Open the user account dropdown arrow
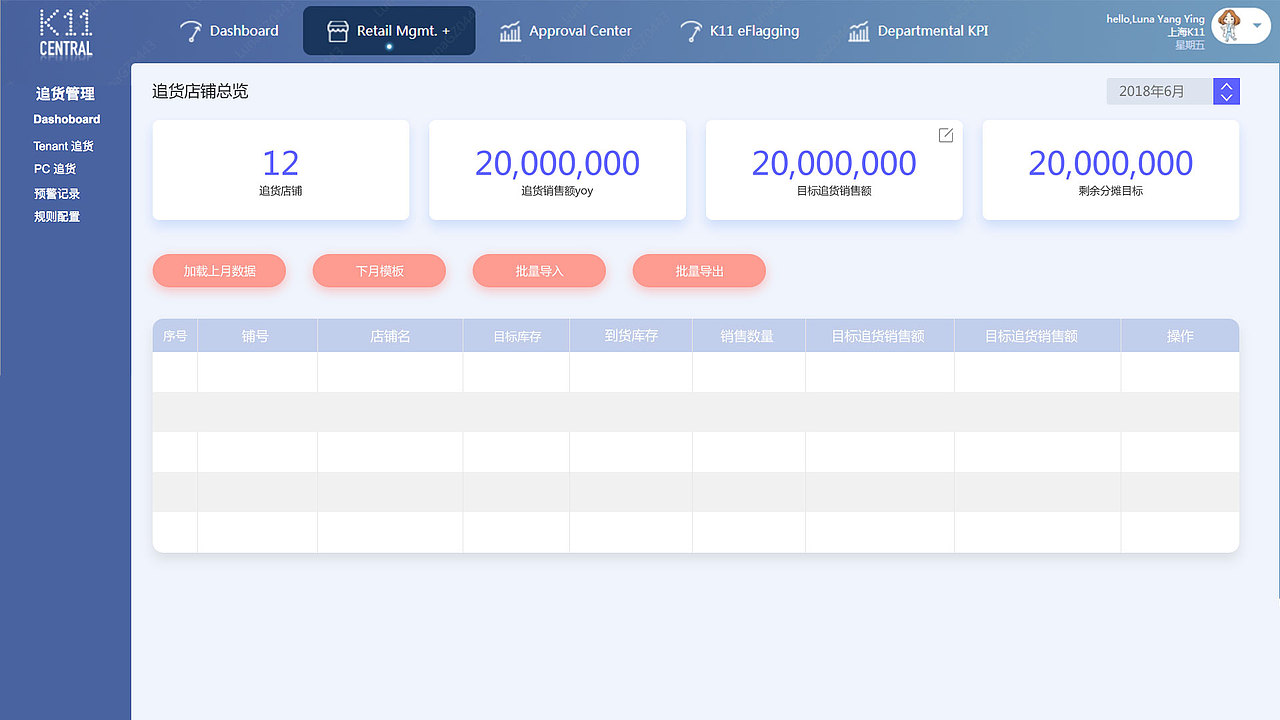Viewport: 1280px width, 720px height. (x=1257, y=26)
